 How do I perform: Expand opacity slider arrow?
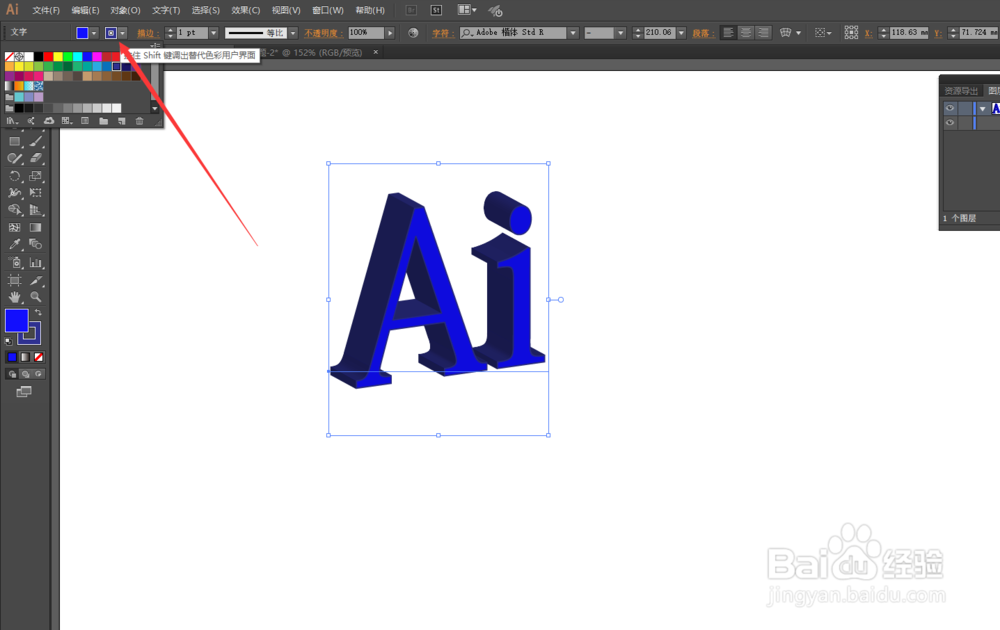[x=390, y=33]
